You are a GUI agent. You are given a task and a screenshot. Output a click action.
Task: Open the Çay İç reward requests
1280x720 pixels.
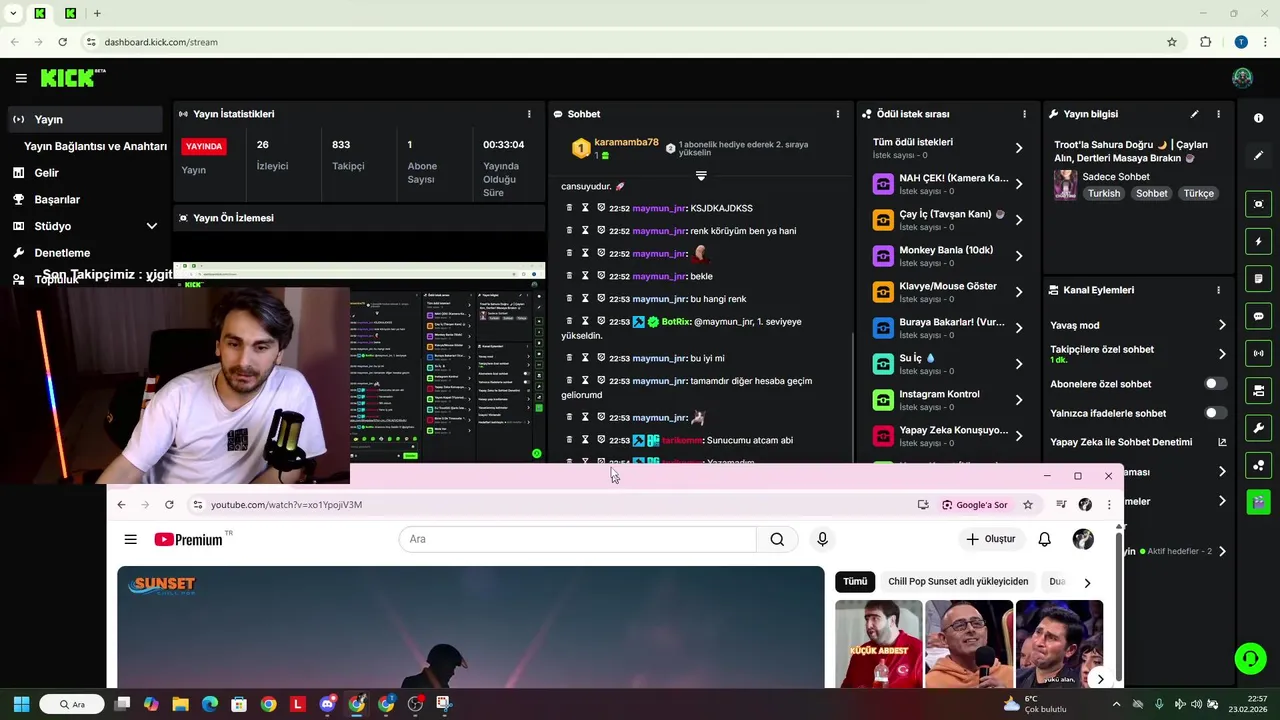tap(948, 220)
